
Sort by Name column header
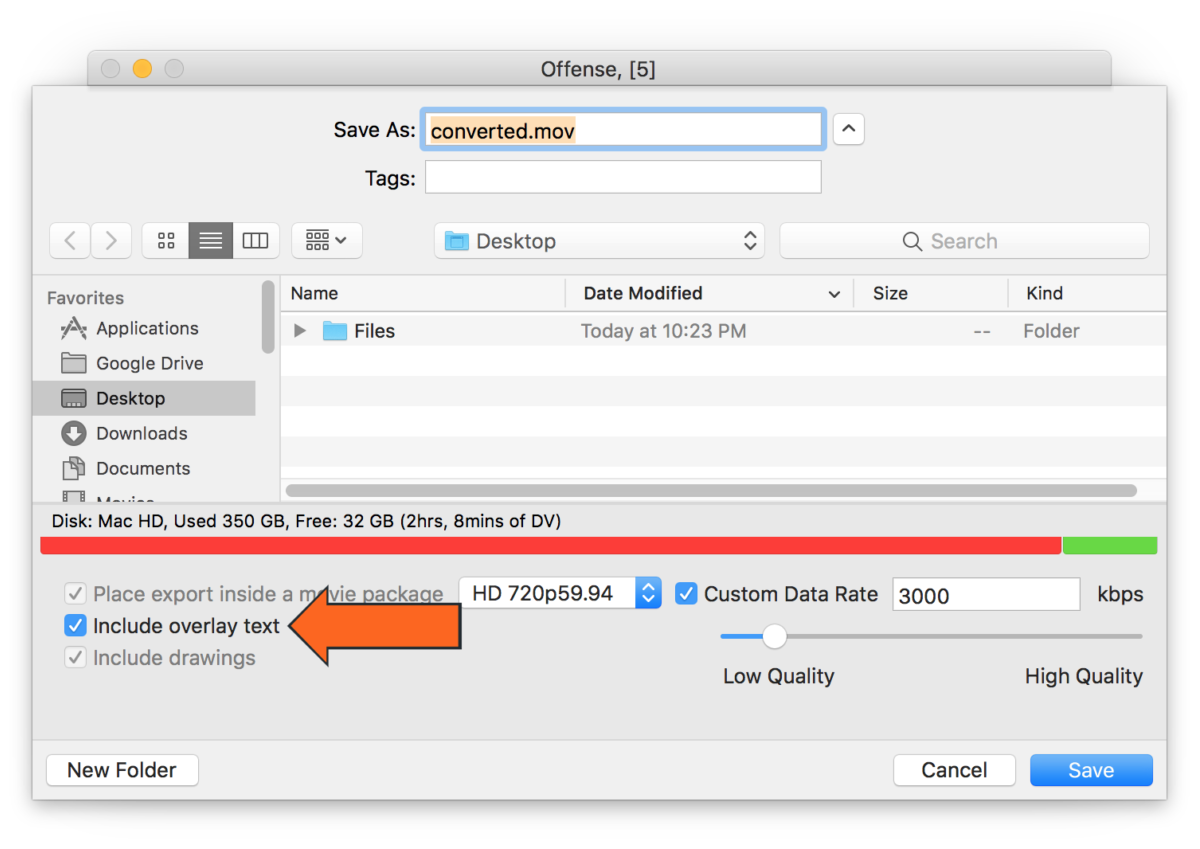pos(314,293)
